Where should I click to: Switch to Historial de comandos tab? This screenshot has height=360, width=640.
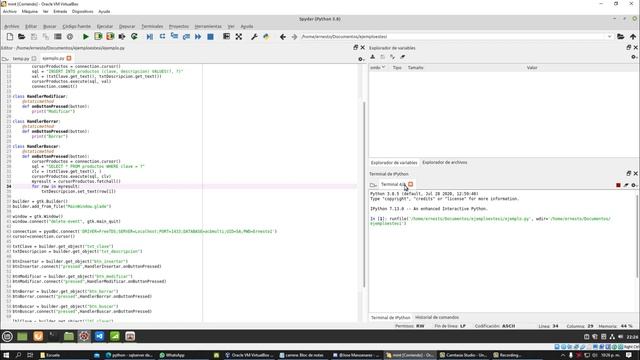click(x=437, y=318)
